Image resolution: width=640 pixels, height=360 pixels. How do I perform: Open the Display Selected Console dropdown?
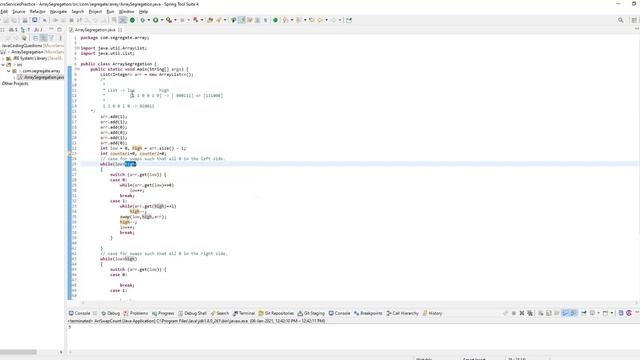click(x=598, y=313)
